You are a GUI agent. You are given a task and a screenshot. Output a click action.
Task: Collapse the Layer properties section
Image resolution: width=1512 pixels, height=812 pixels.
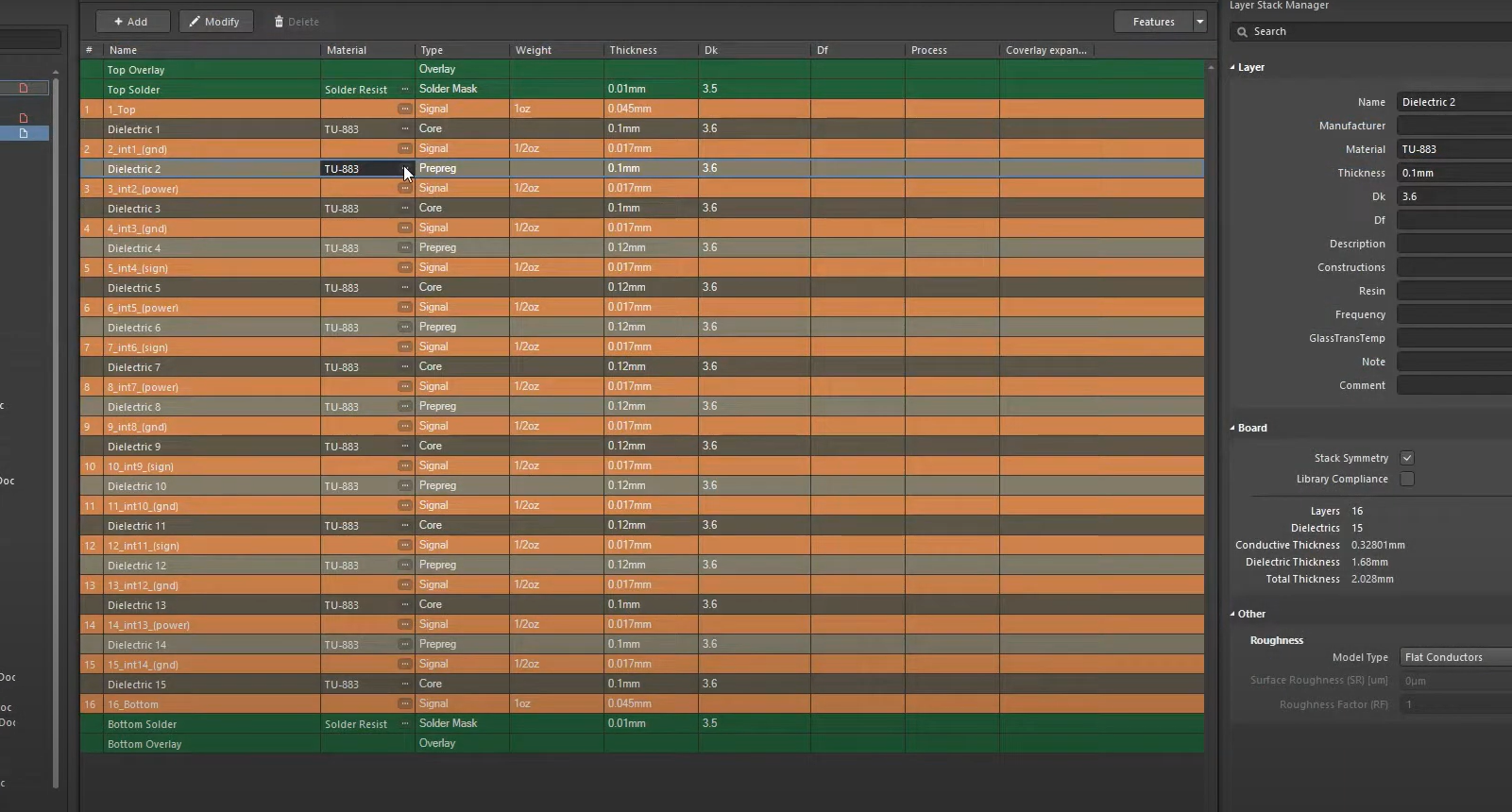tap(1232, 68)
